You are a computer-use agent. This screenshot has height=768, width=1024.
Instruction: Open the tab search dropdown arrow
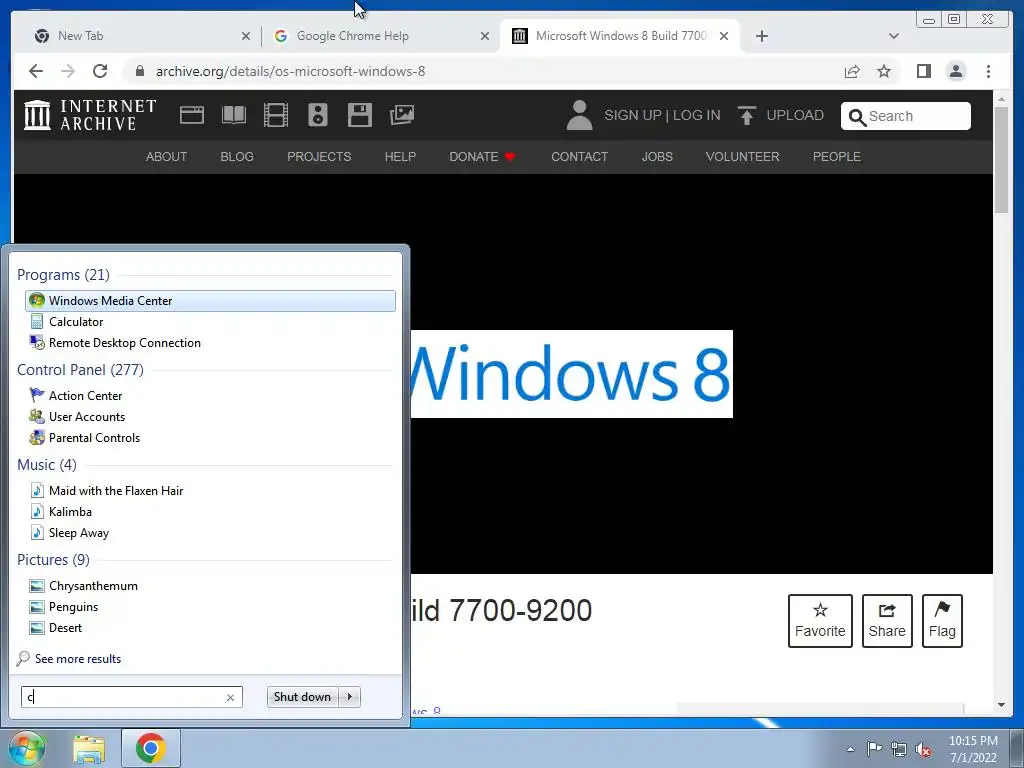[x=894, y=36]
